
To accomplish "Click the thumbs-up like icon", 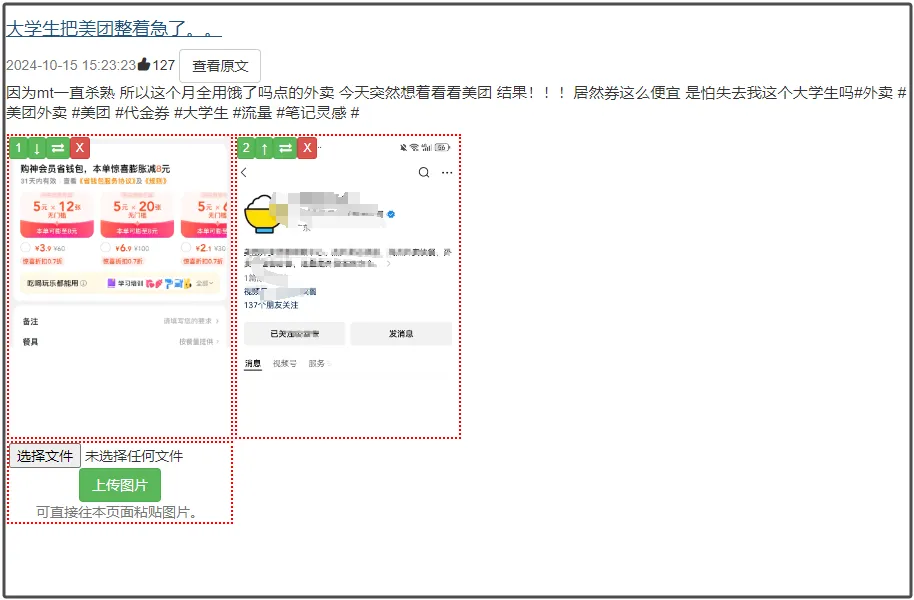I will point(144,65).
